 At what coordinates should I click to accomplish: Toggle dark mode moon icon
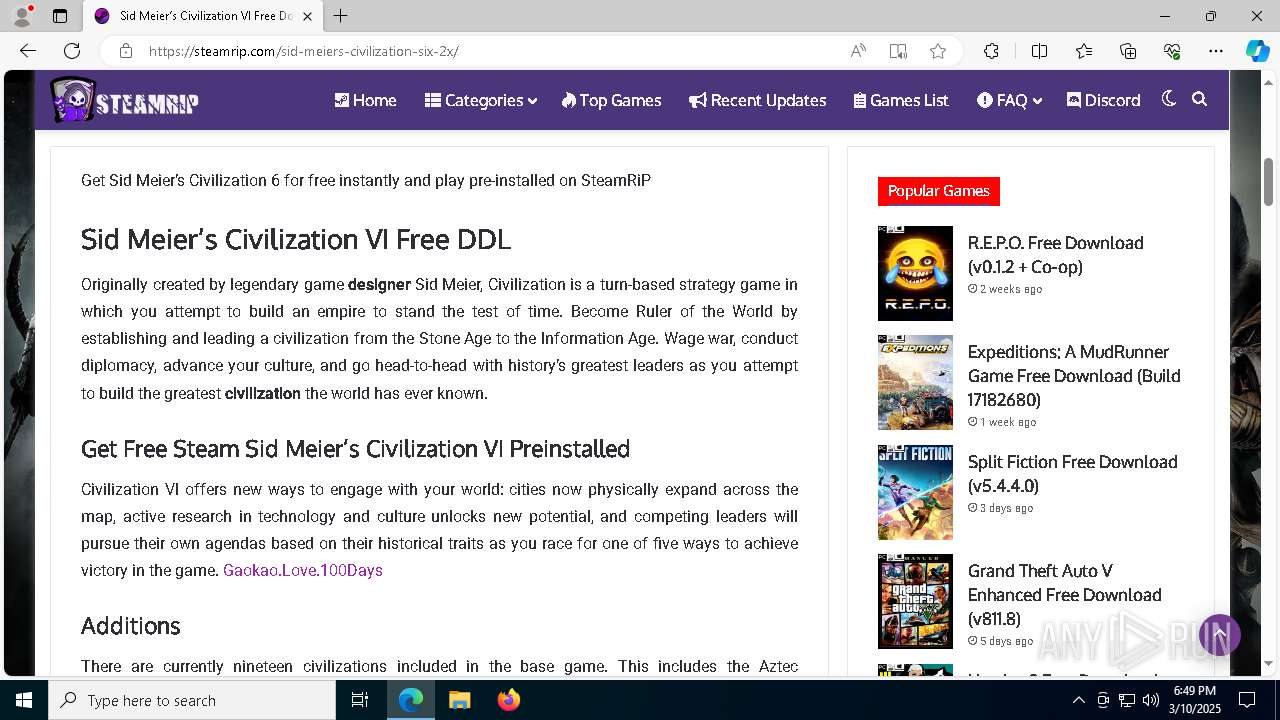coord(1169,99)
